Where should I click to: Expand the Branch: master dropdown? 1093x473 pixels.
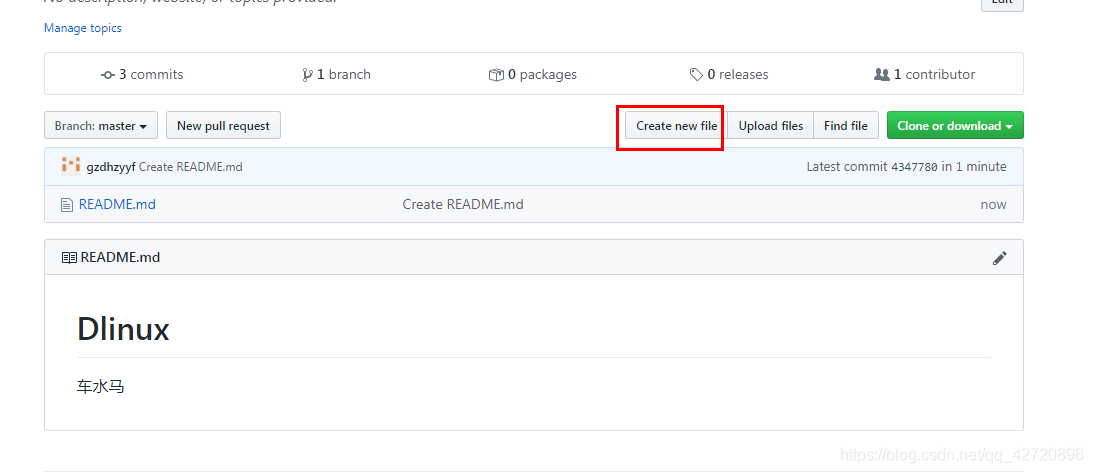click(101, 125)
